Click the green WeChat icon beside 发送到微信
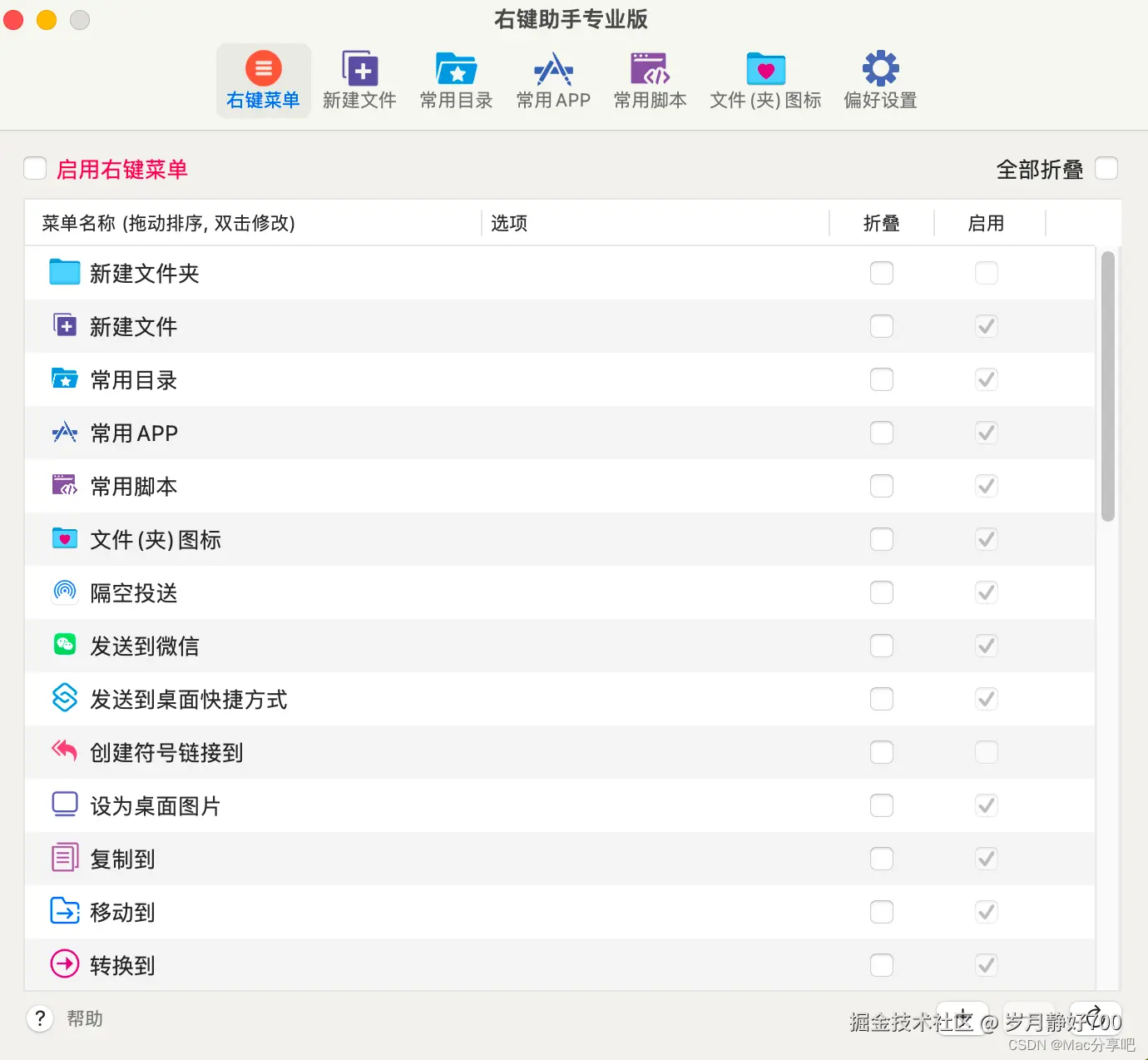1148x1060 pixels. point(64,644)
